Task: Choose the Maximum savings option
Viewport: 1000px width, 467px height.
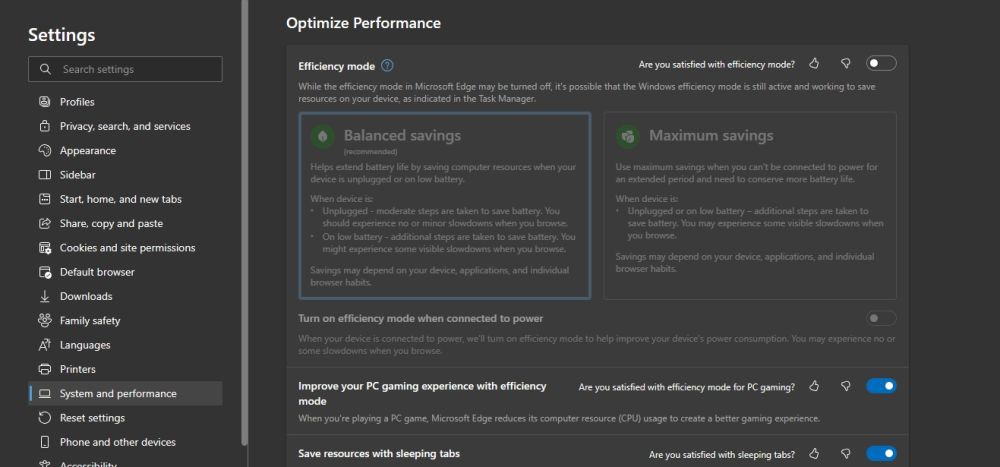Action: [x=750, y=205]
